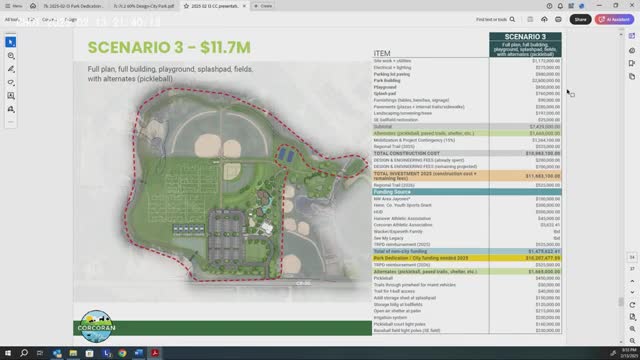Image resolution: width=640 pixels, height=360 pixels.
Task: Click the Scenario 3 table header
Action: tap(525, 44)
